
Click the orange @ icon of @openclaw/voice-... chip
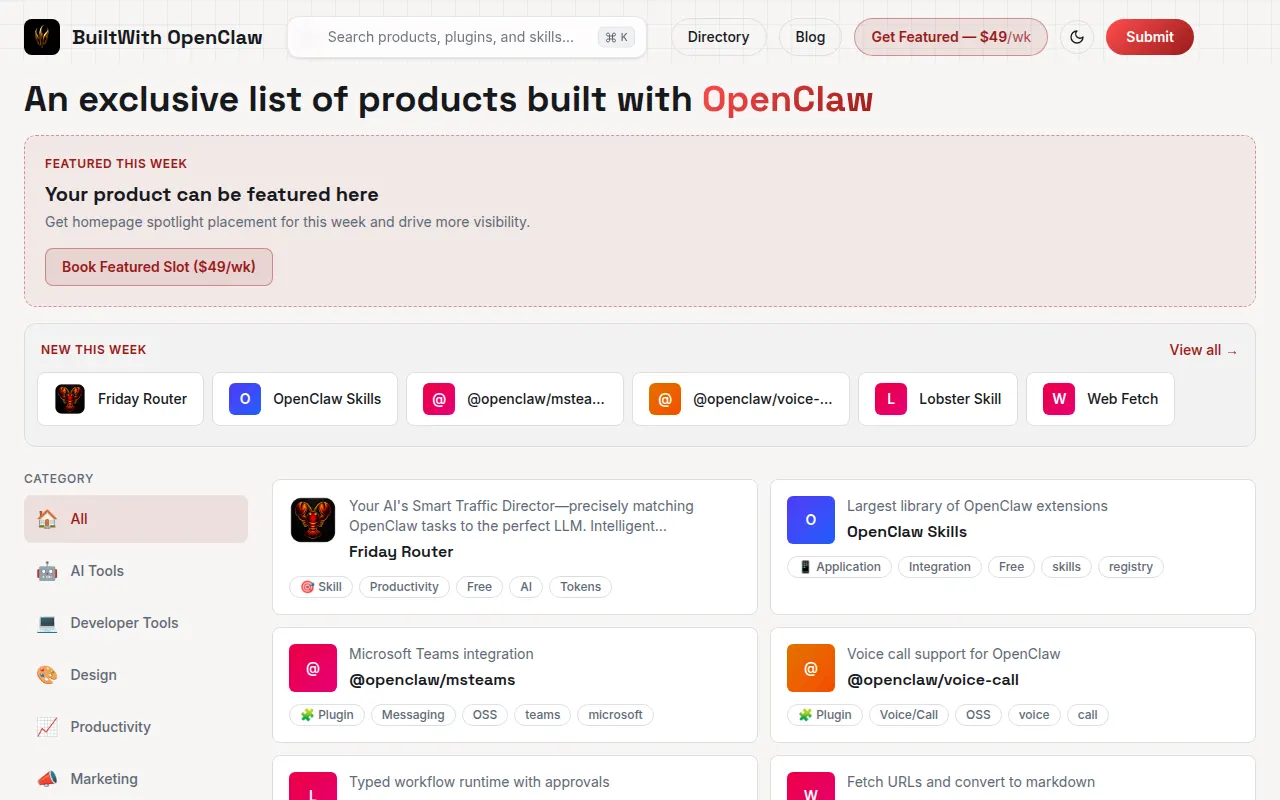[x=665, y=399]
